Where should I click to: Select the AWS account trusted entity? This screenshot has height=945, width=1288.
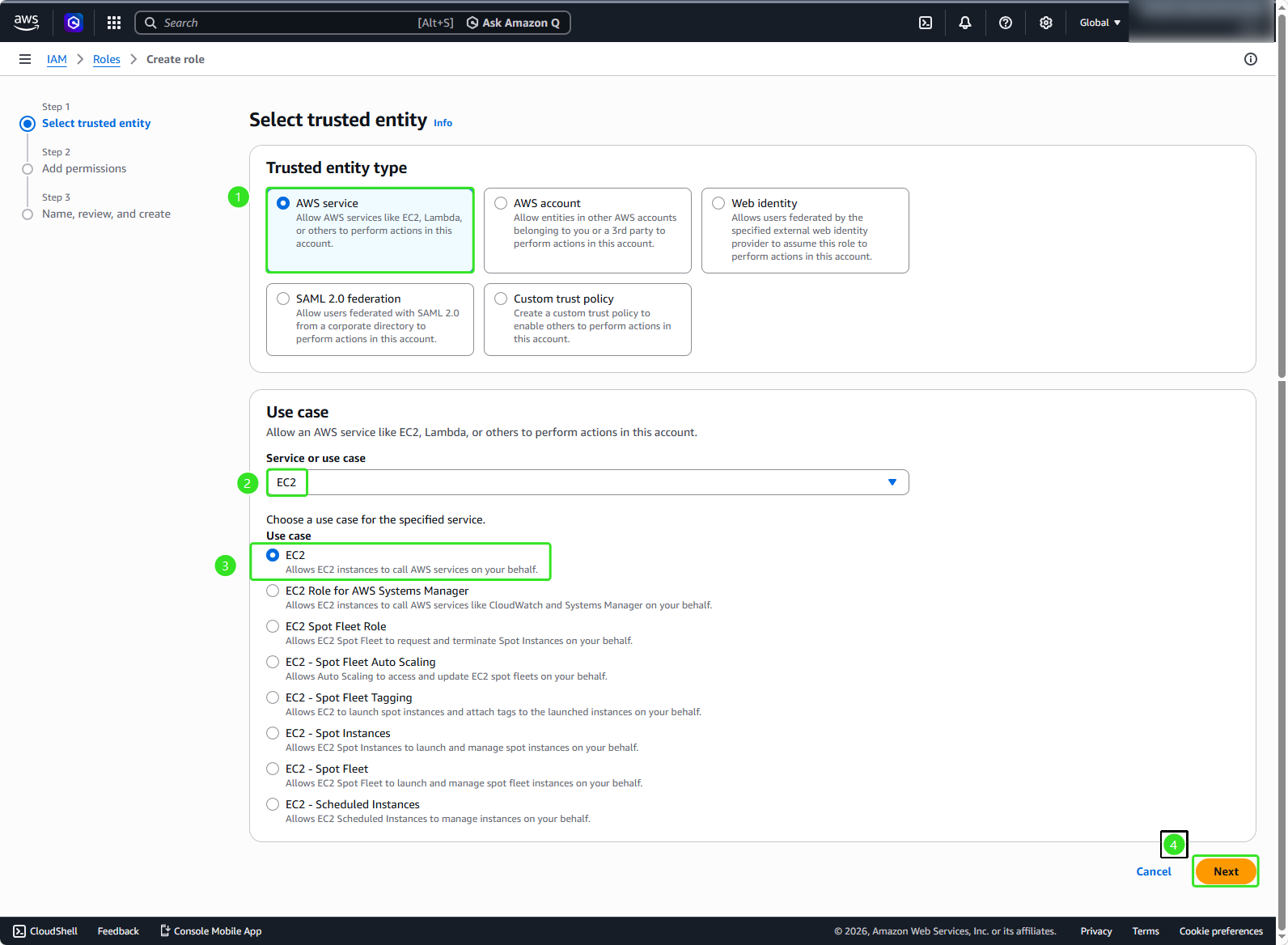[587, 231]
